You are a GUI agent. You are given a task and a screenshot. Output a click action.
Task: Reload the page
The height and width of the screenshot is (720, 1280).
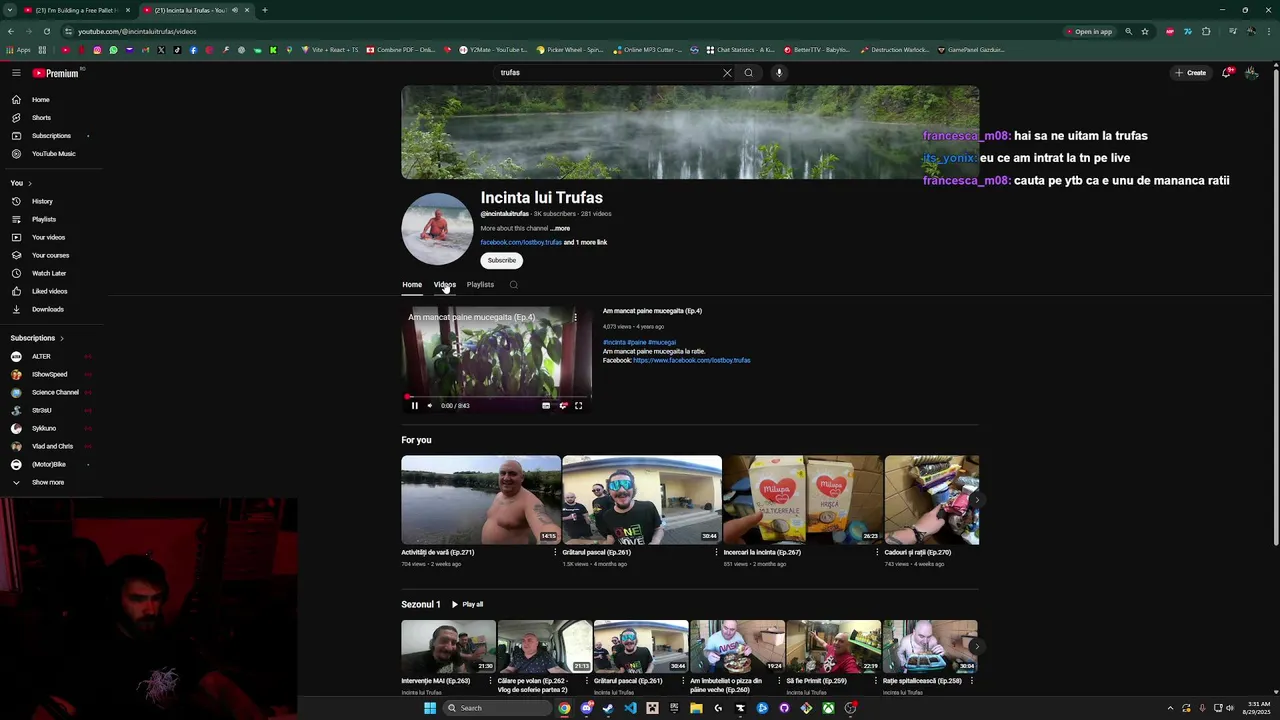[46, 31]
